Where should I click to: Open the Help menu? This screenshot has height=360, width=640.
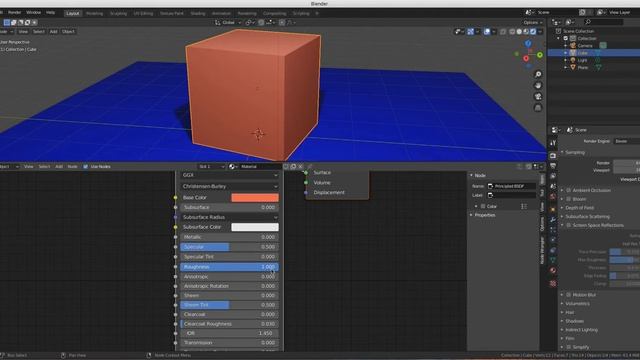click(50, 13)
